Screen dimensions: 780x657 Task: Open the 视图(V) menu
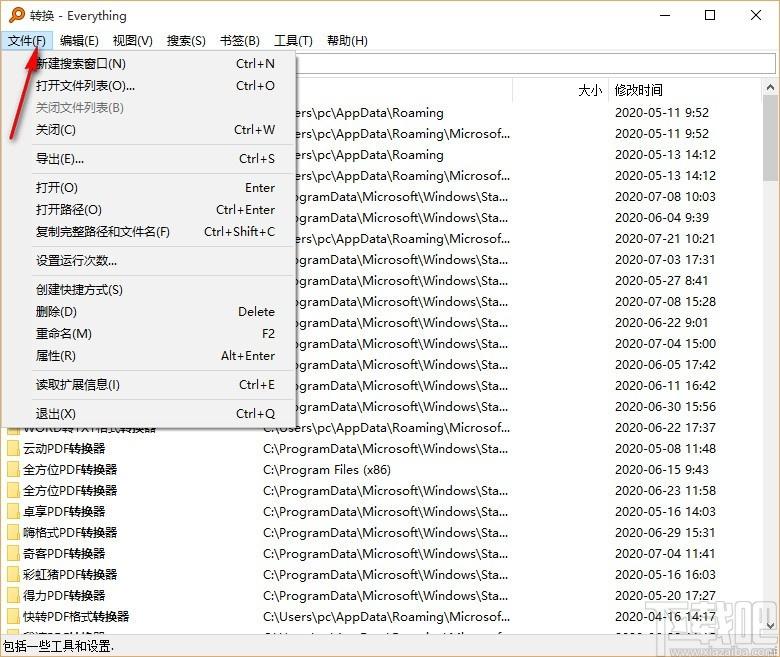[133, 41]
